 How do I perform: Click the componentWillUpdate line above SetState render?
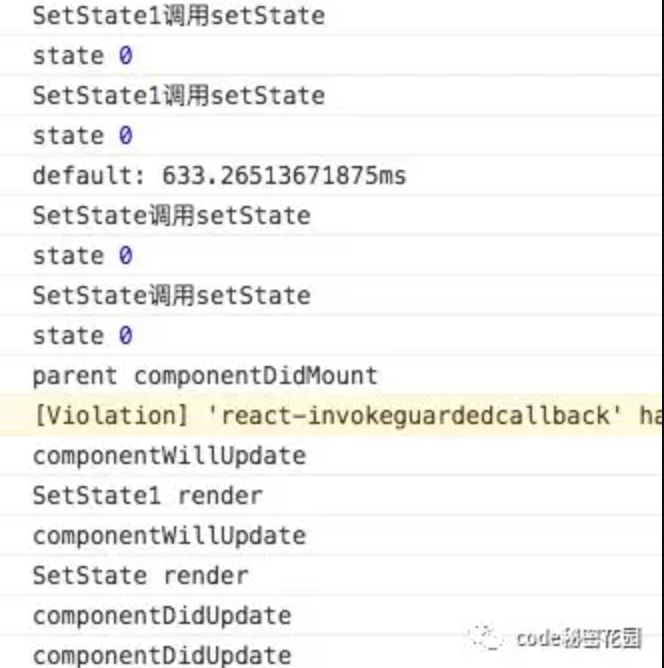click(169, 536)
